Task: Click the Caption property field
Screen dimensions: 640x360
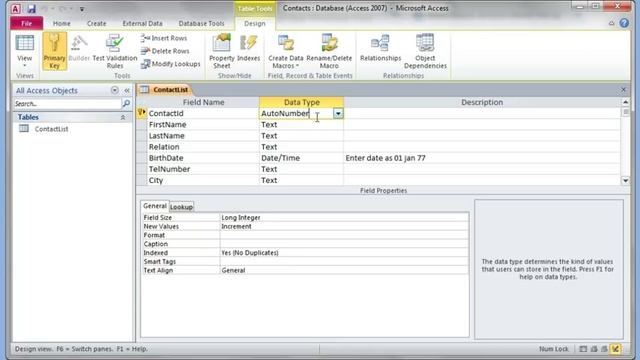Action: click(344, 244)
